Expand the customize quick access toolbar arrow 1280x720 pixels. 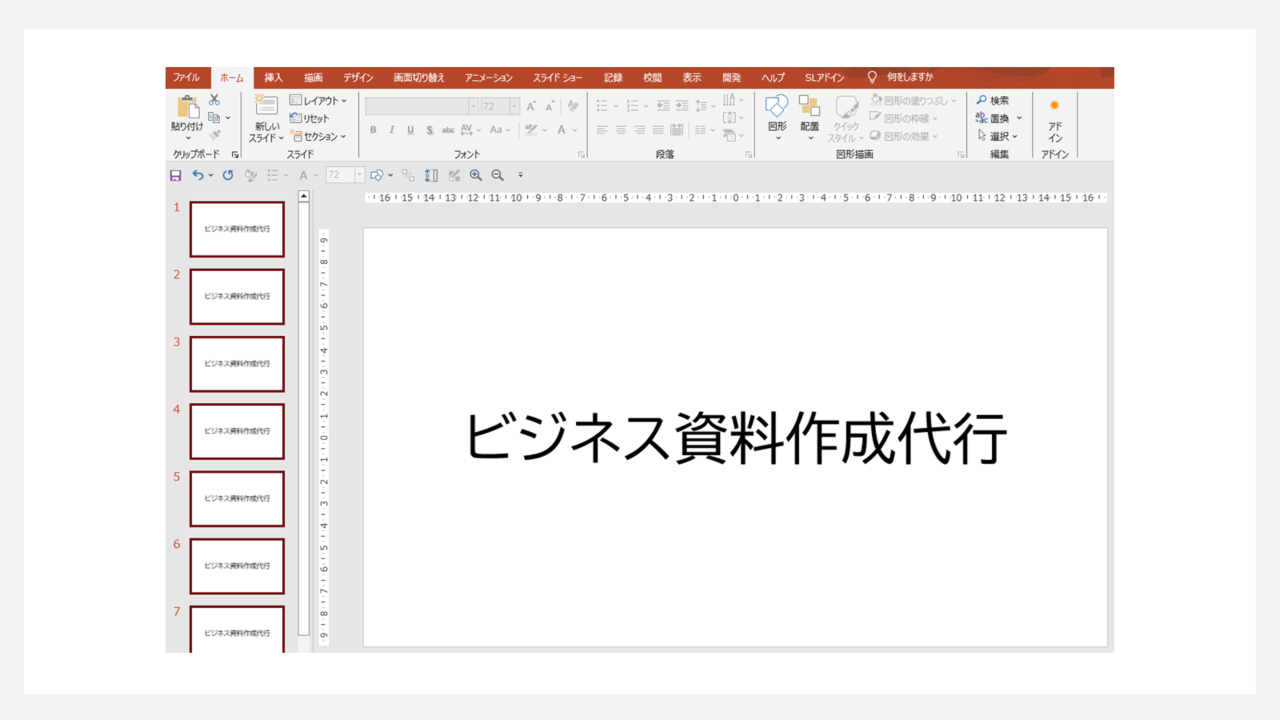520,175
